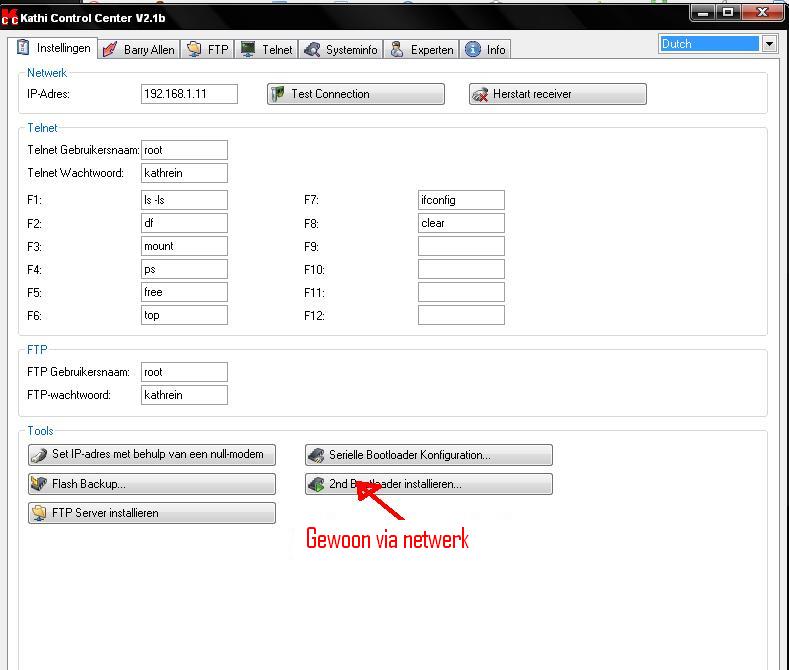
Task: Click the F2 field containing df
Action: click(184, 223)
